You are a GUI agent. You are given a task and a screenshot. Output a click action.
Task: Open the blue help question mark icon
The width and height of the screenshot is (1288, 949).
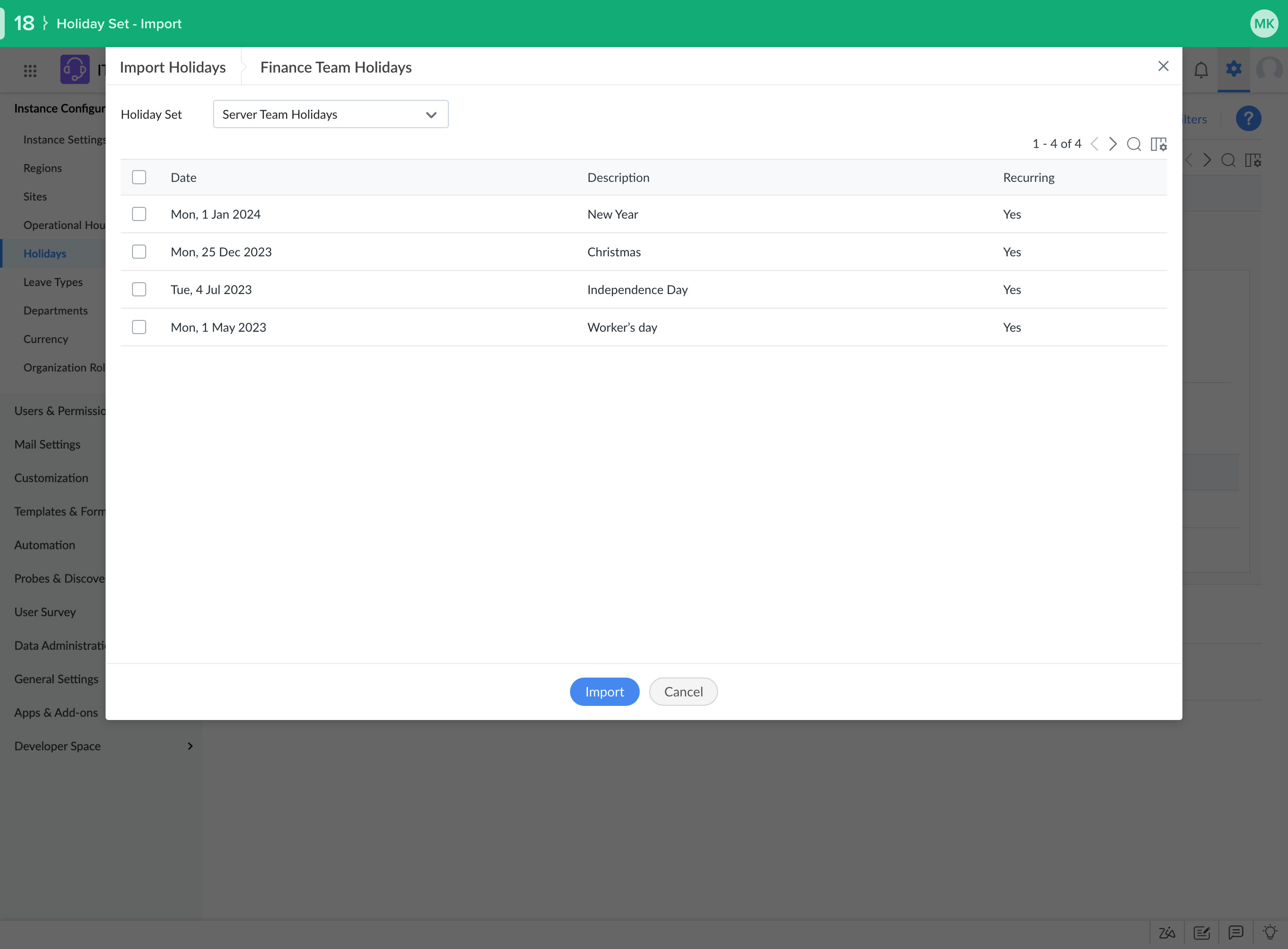(x=1248, y=119)
